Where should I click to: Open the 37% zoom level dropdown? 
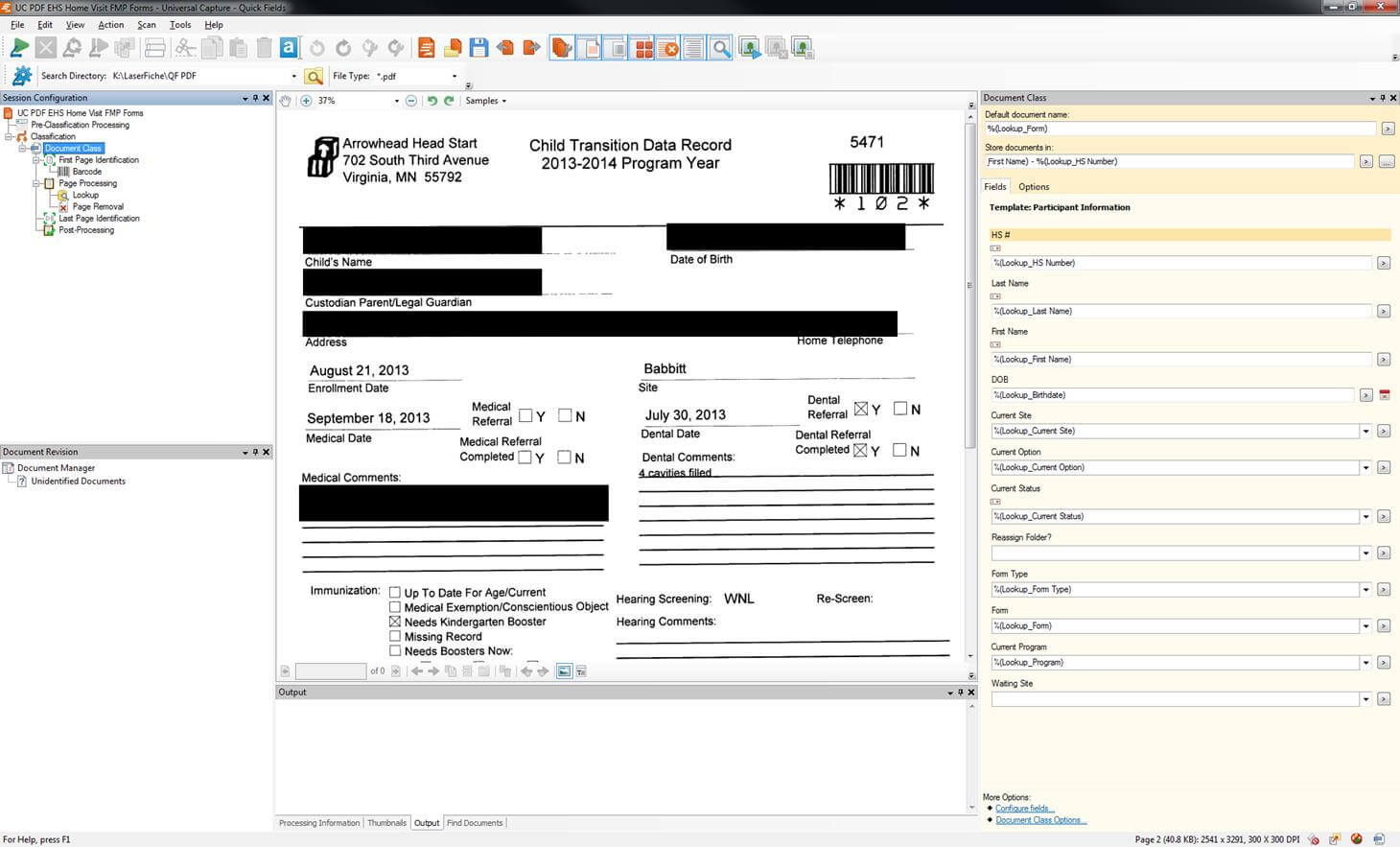point(396,101)
